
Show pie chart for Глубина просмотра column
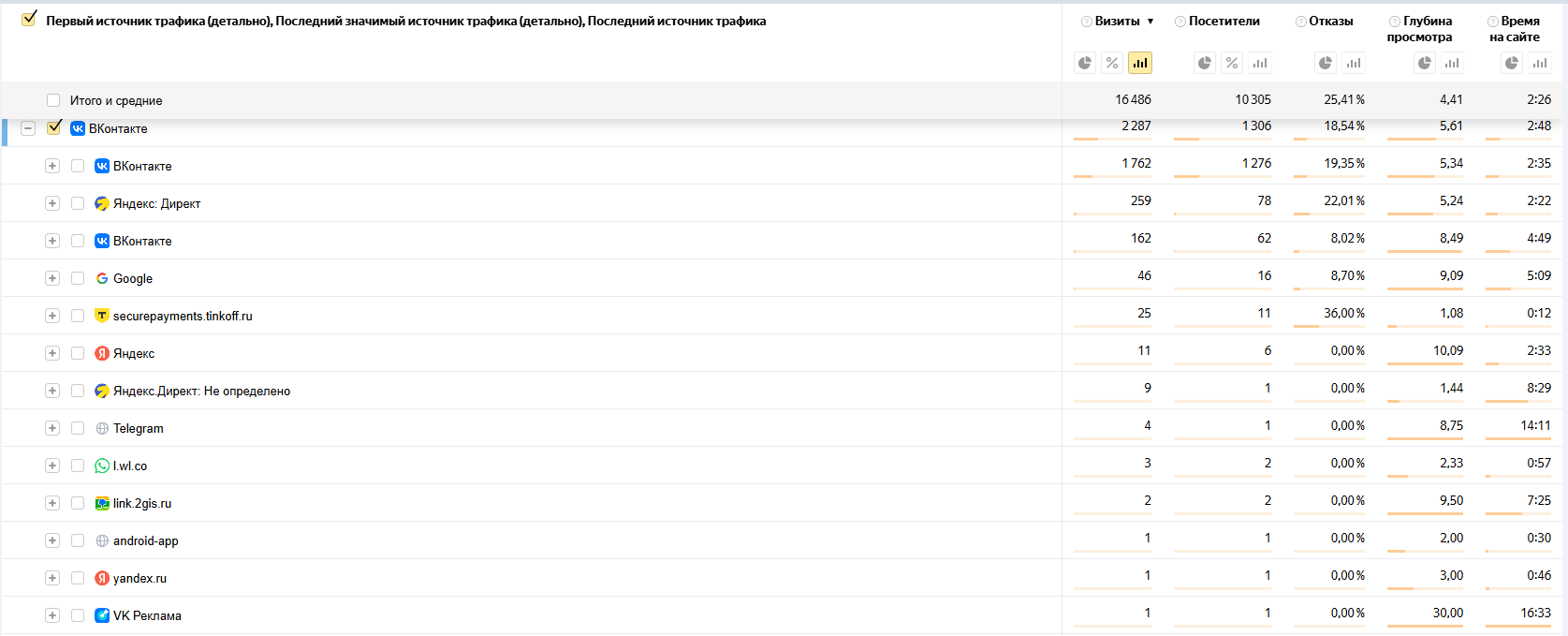[x=1425, y=63]
